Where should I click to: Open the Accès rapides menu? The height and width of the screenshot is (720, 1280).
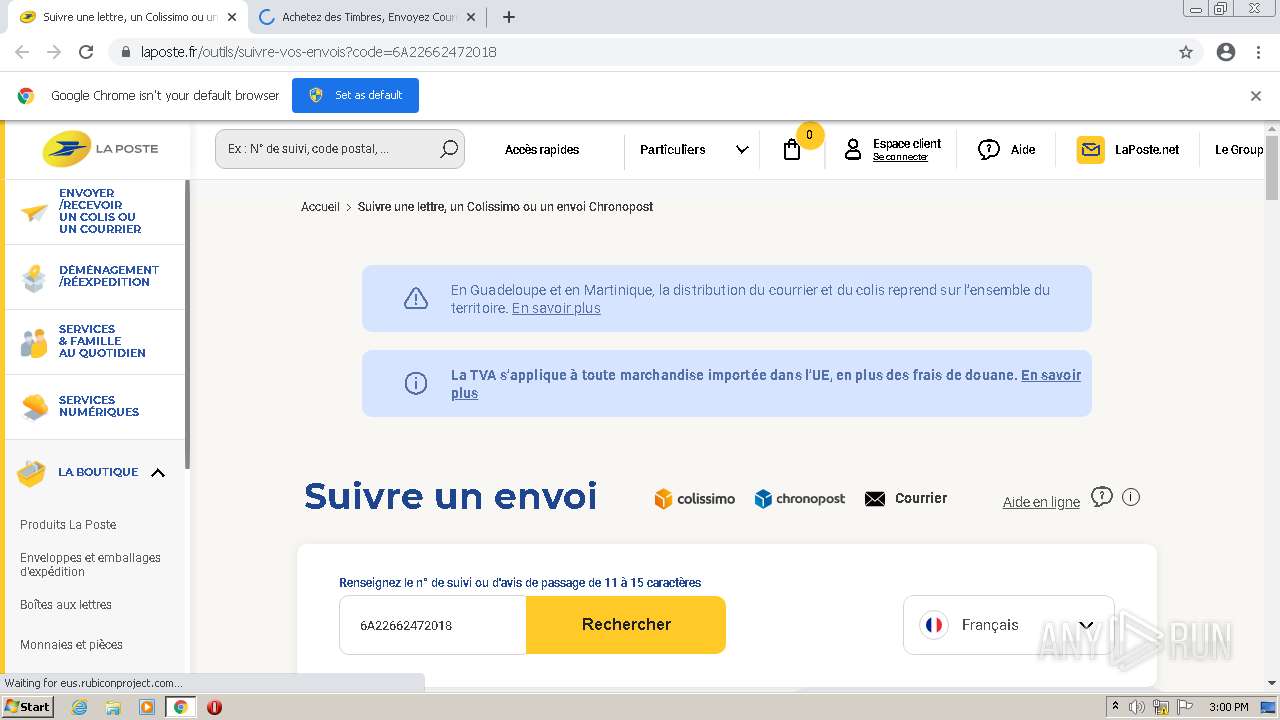pos(542,150)
